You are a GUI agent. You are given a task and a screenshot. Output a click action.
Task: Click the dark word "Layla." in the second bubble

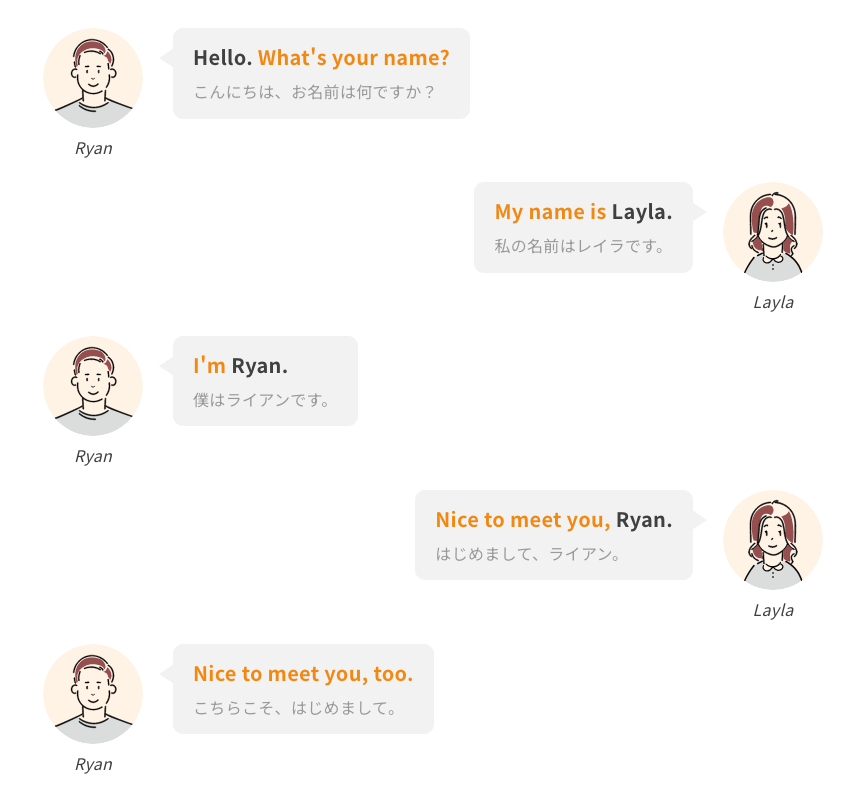(642, 212)
